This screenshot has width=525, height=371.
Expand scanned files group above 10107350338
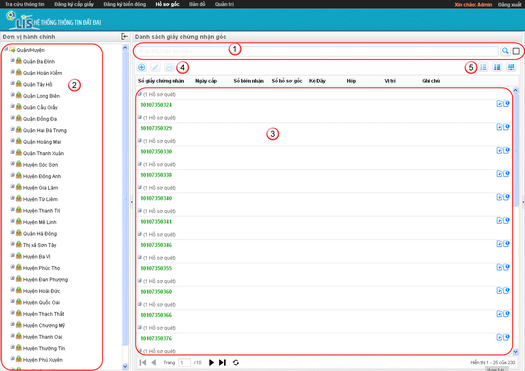click(x=140, y=164)
